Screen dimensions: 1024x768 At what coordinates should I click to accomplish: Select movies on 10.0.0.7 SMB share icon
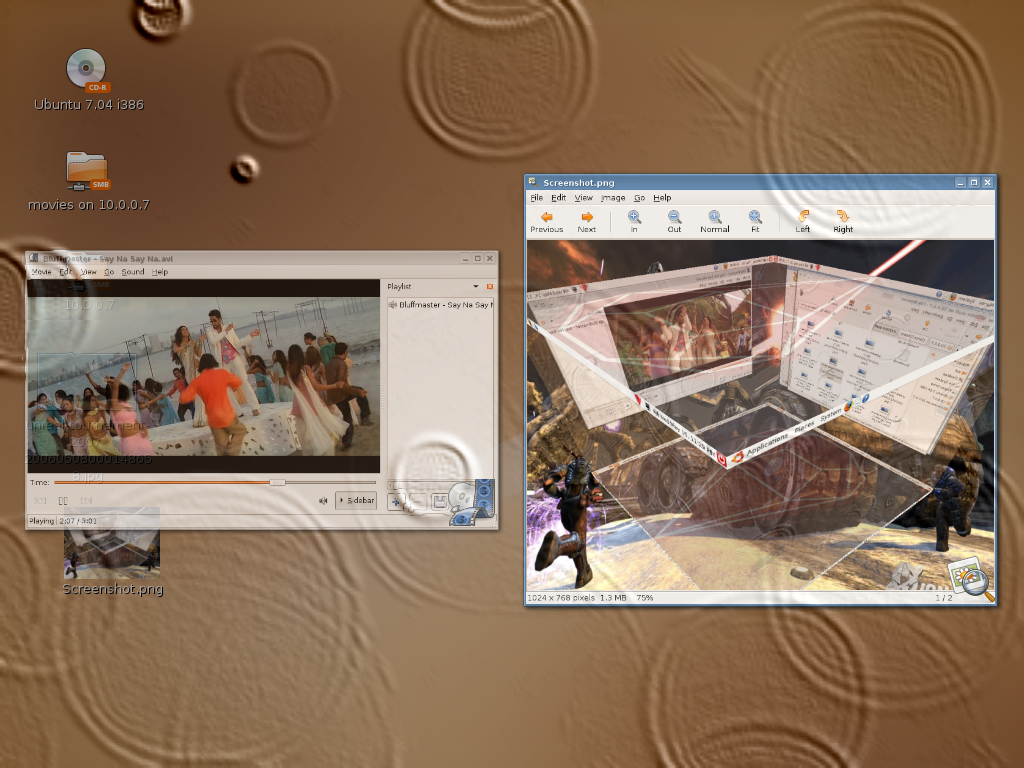click(88, 181)
